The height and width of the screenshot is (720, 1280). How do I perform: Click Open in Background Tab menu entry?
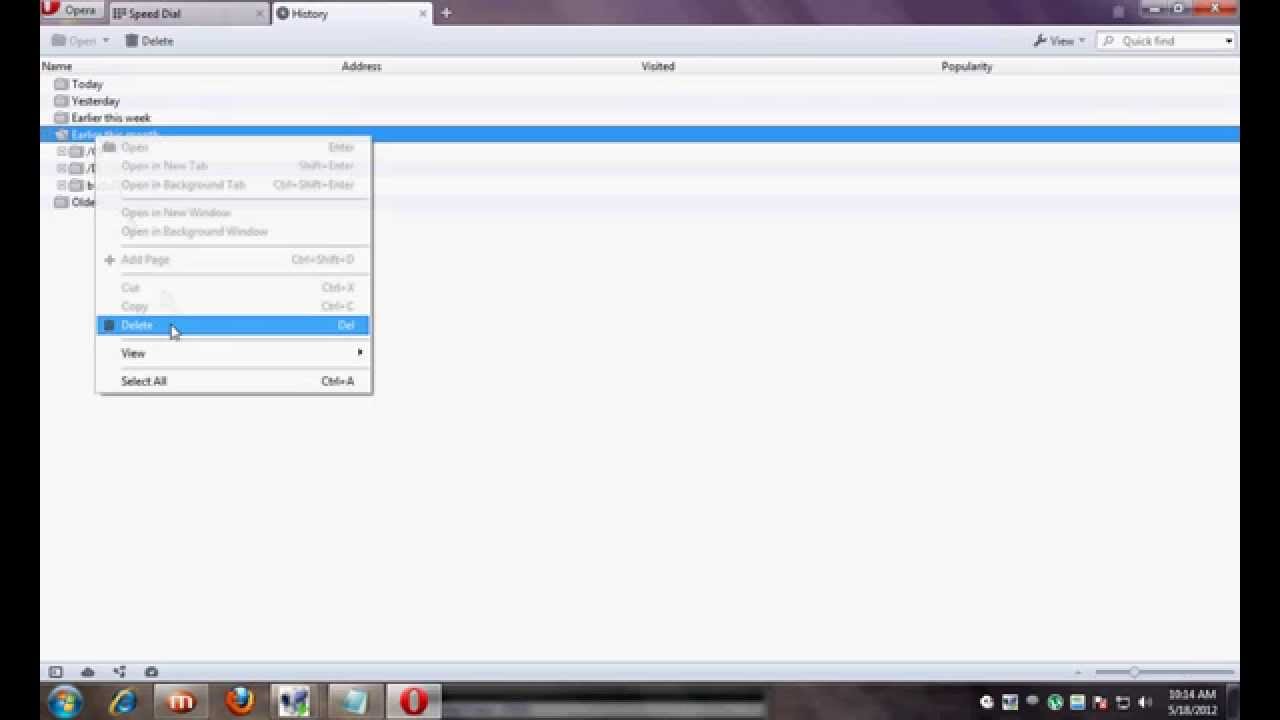point(233,185)
